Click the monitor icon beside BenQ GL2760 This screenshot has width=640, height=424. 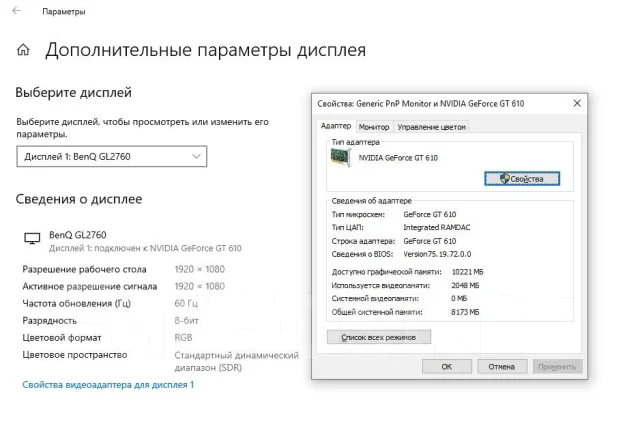pos(32,238)
